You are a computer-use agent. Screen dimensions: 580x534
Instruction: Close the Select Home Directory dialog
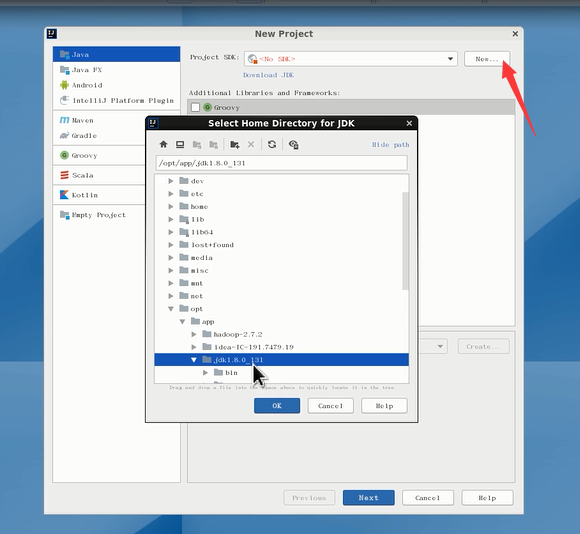pyautogui.click(x=409, y=124)
